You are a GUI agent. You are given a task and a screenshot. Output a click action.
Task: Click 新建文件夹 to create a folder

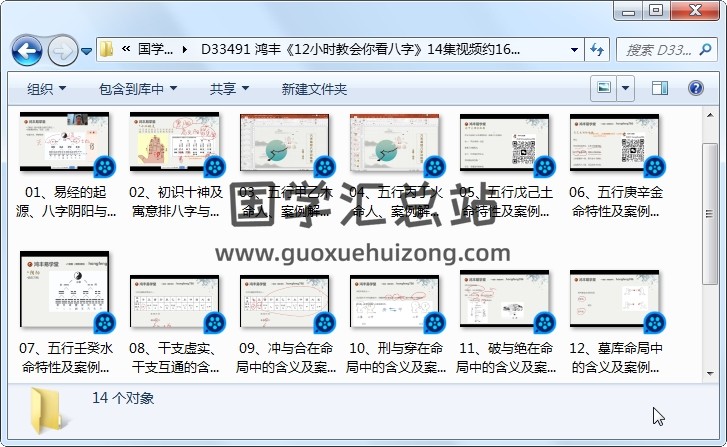(x=314, y=89)
